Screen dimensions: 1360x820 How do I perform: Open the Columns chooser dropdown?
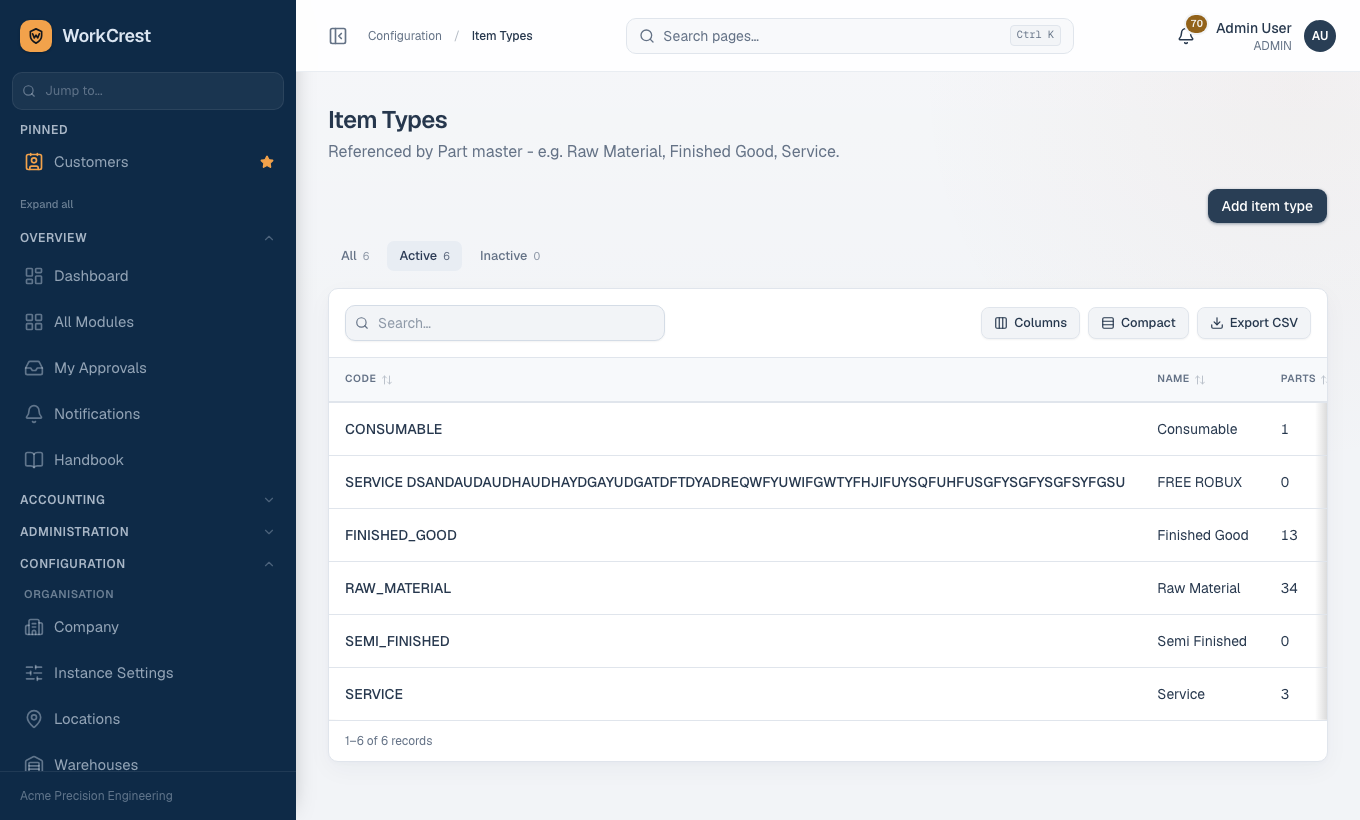pos(1030,323)
